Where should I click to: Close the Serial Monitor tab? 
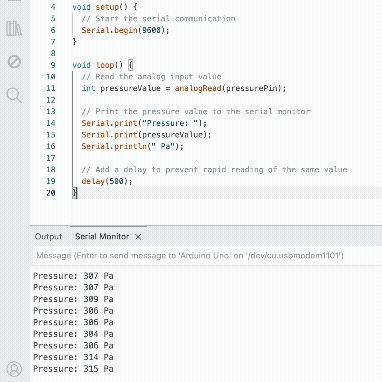pos(138,237)
